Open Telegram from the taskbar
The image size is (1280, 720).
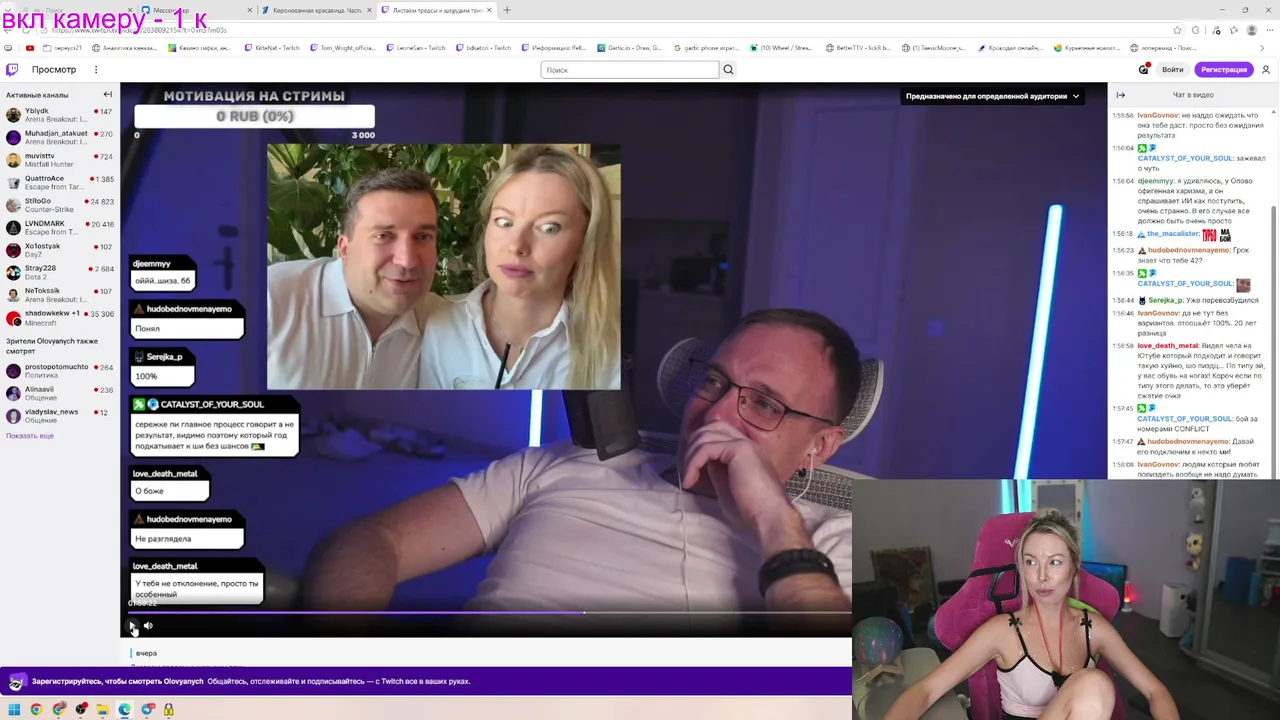point(148,710)
